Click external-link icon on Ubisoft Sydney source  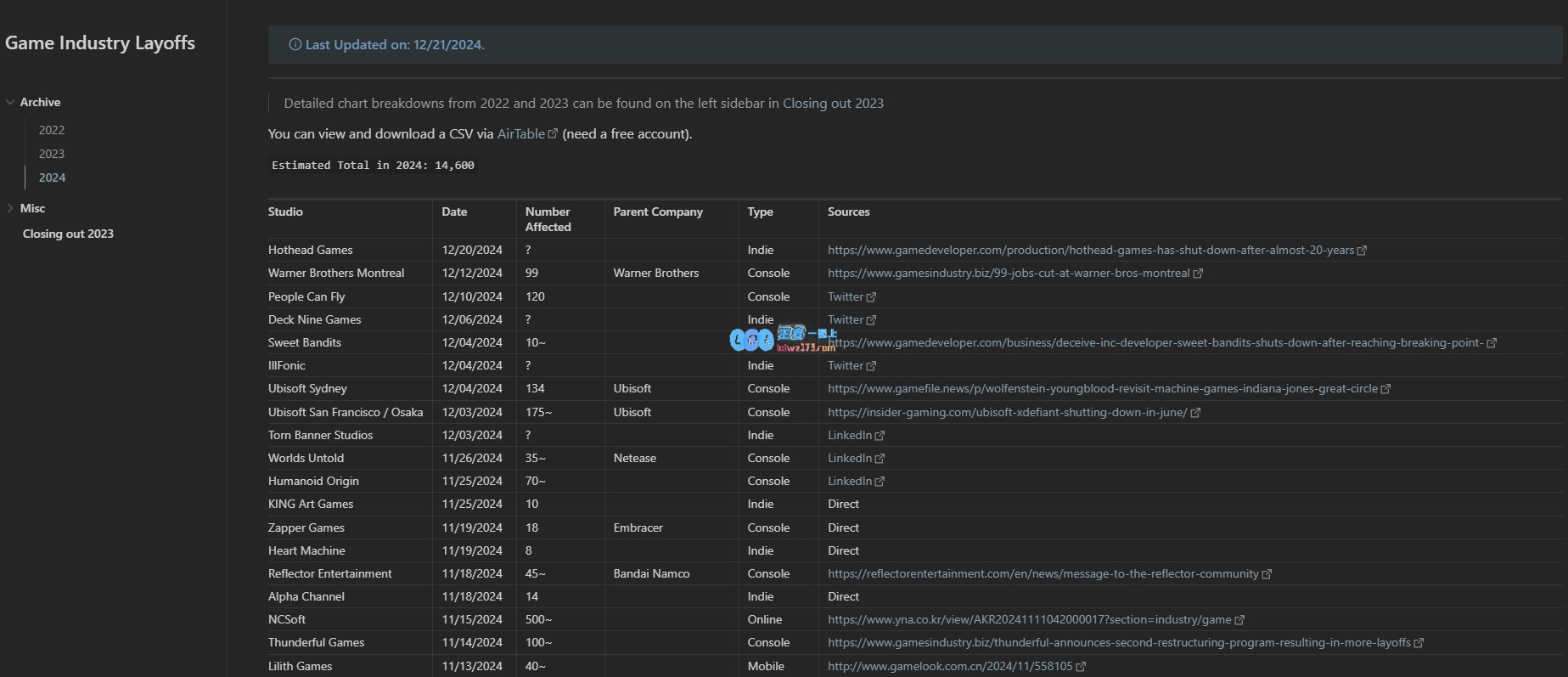pos(1386,389)
